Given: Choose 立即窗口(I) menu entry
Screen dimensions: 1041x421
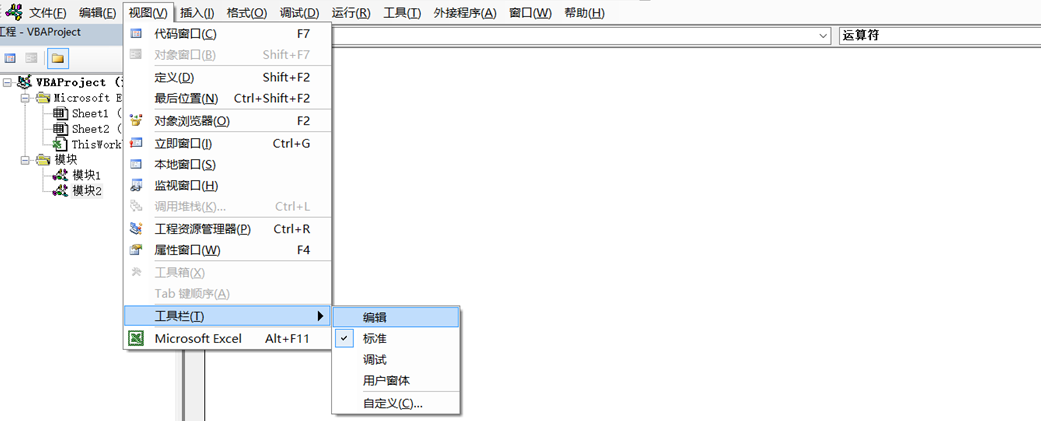Looking at the screenshot, I should tap(228, 143).
